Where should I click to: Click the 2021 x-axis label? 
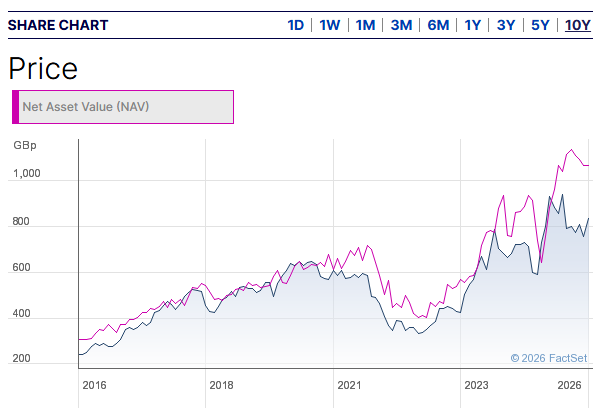point(349,385)
